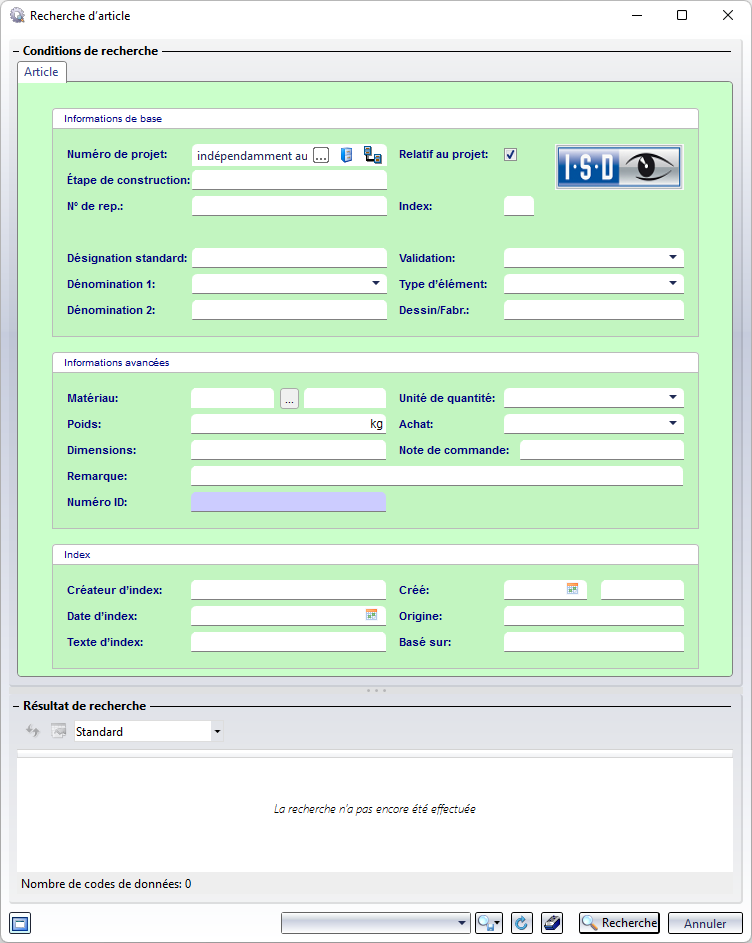This screenshot has width=752, height=943.
Task: Click the Annuler button
Action: (705, 923)
